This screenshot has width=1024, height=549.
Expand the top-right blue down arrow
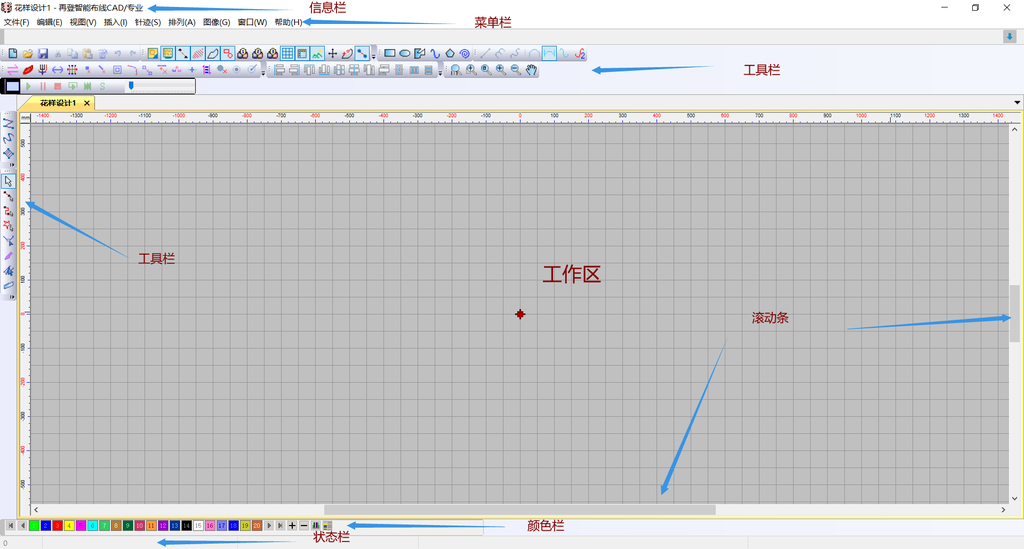[x=1010, y=36]
